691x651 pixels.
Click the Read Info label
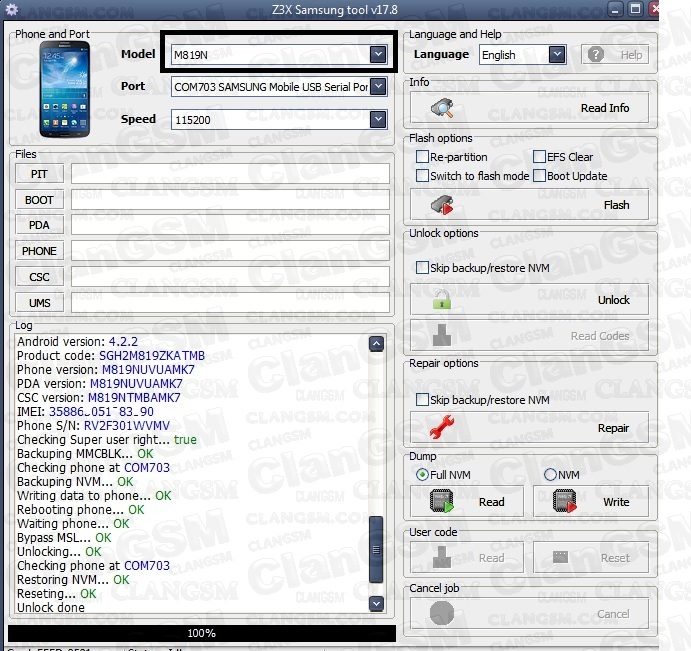[605, 108]
